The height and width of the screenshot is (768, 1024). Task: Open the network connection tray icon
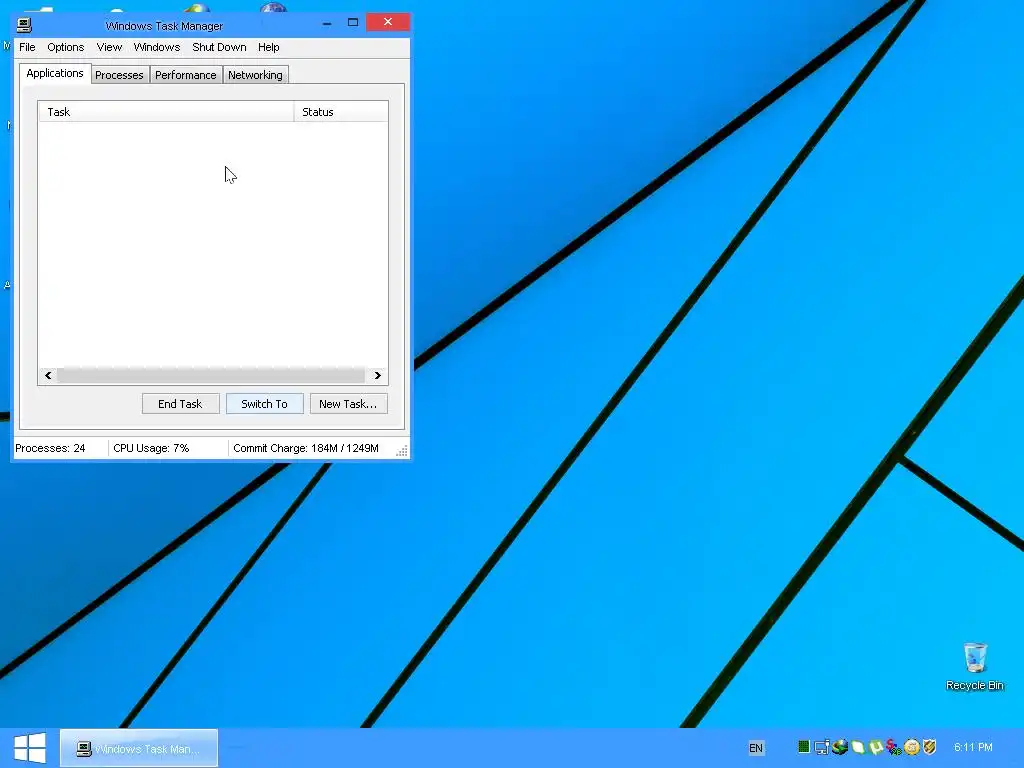(822, 746)
